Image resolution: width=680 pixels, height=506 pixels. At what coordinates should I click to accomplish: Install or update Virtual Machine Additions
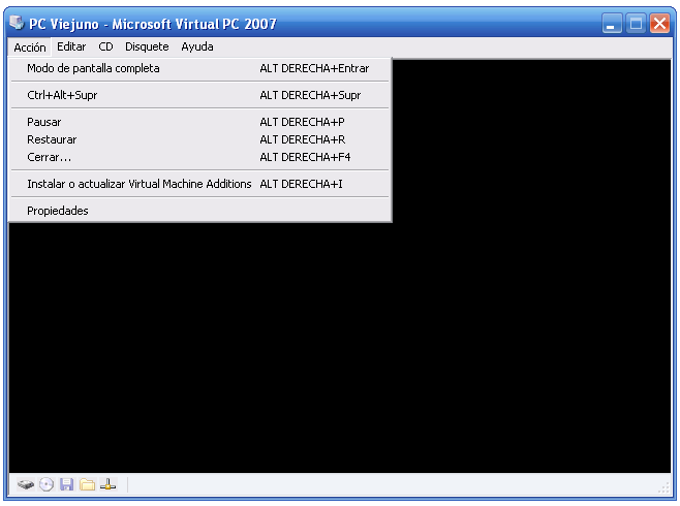click(x=200, y=184)
